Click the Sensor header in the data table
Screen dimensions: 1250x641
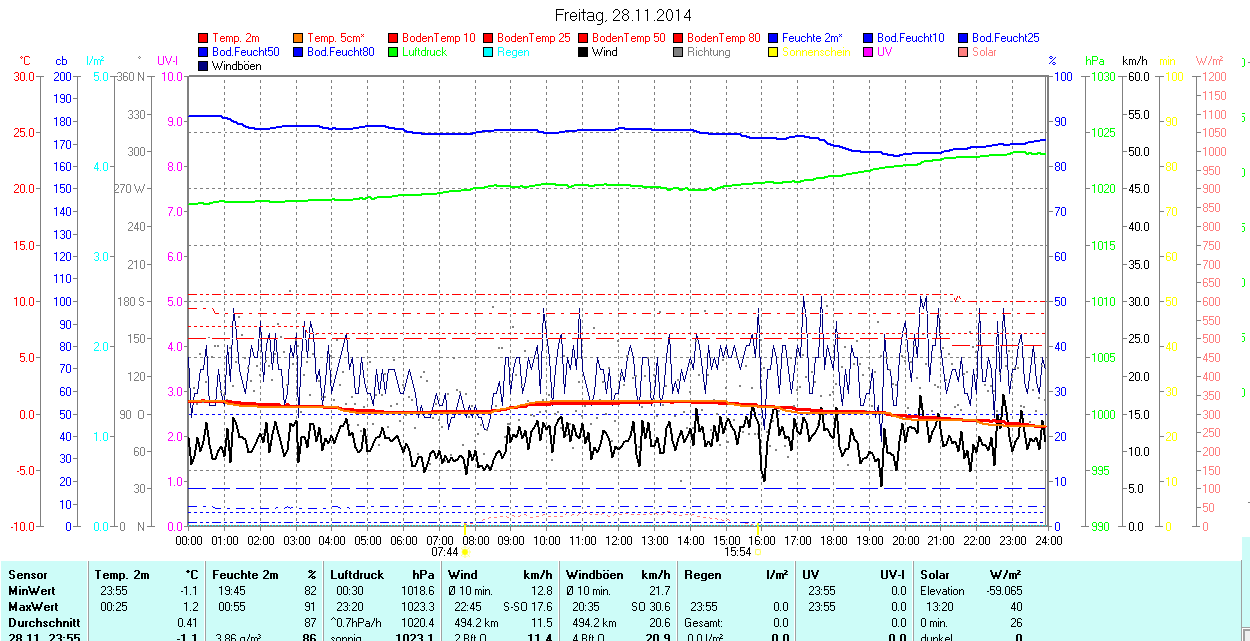pos(27,575)
